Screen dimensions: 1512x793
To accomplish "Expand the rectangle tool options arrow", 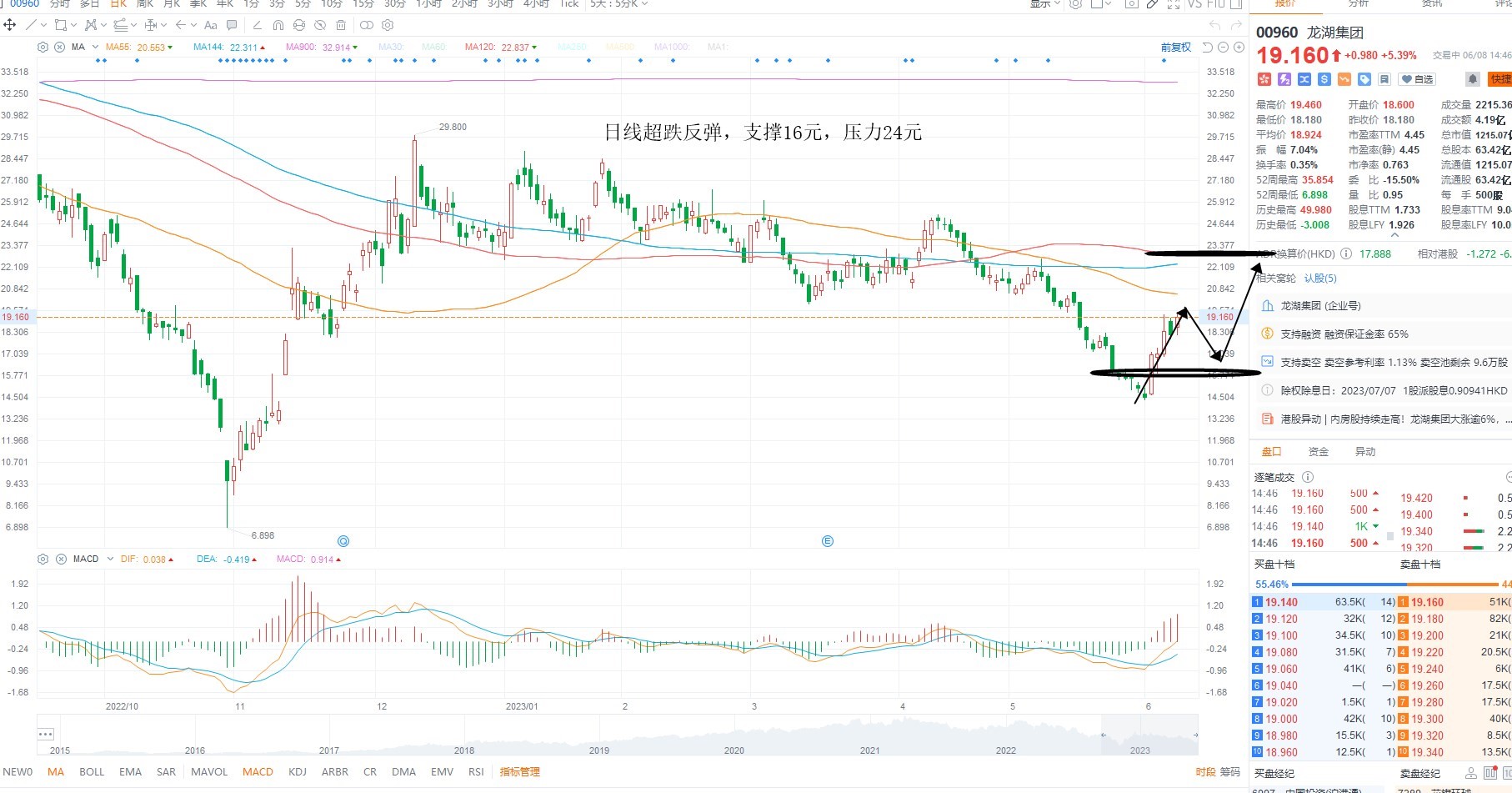I will pos(73,25).
